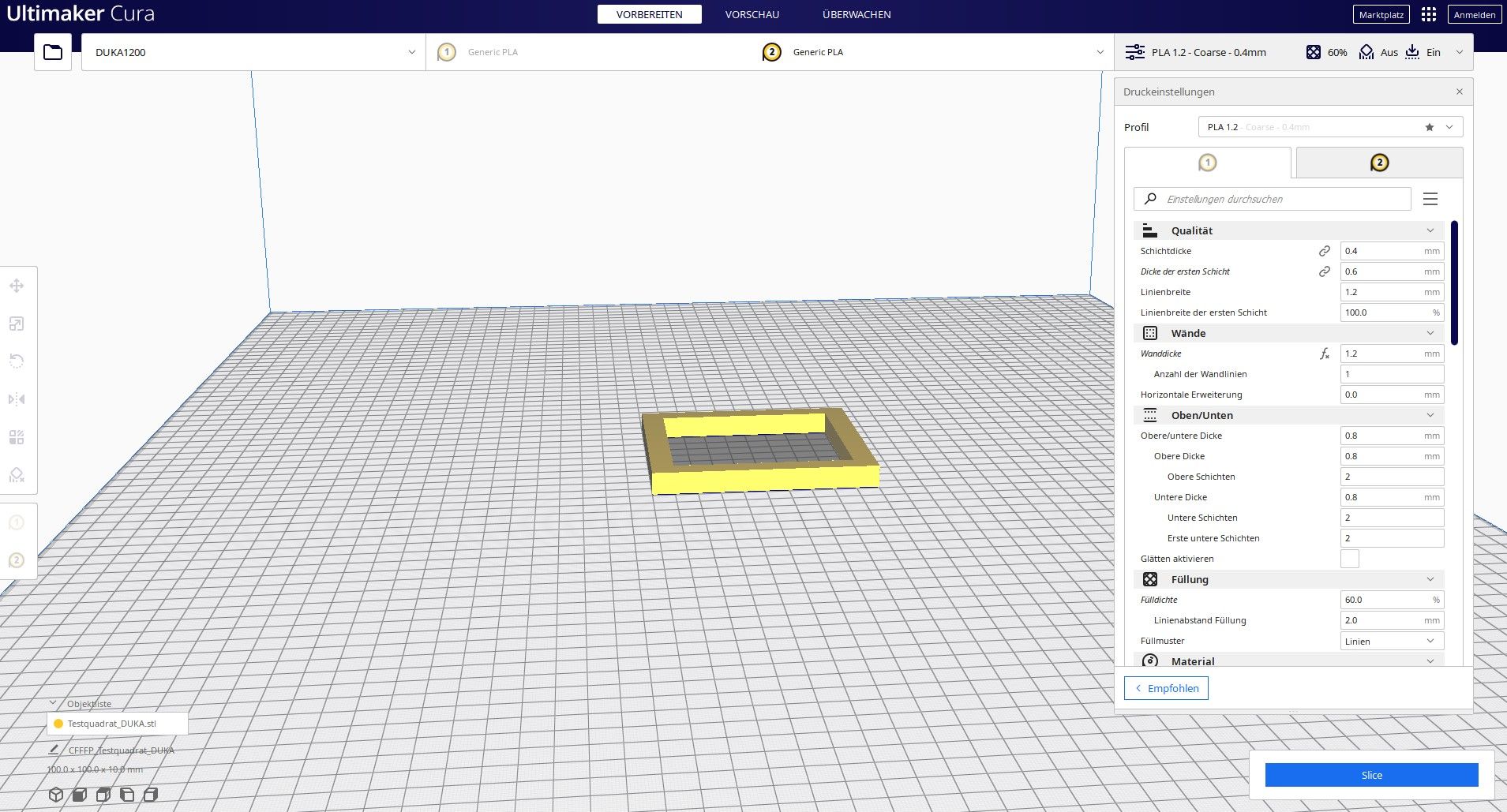Assign extruder 2 in left toolbar

tap(17, 560)
